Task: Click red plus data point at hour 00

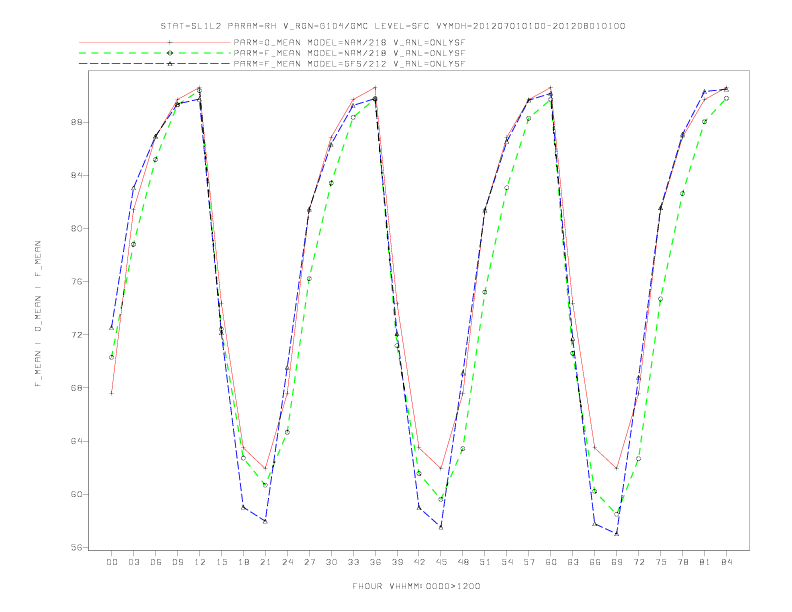Action: click(112, 393)
